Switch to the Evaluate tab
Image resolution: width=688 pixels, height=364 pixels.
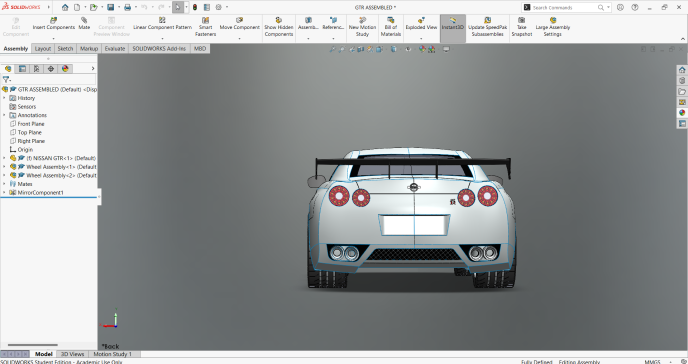click(115, 49)
